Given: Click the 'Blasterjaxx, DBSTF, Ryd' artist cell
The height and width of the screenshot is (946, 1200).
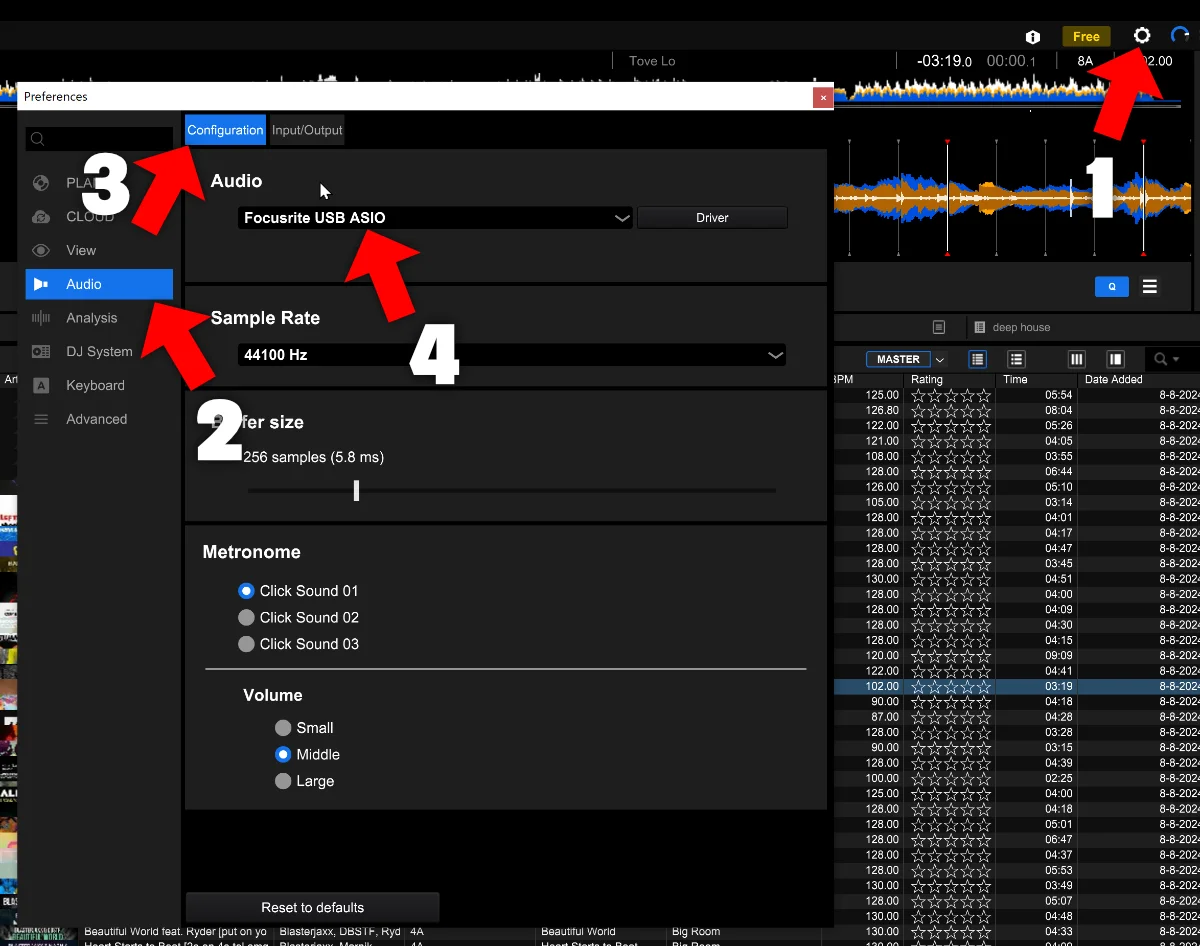Looking at the screenshot, I should pyautogui.click(x=340, y=931).
